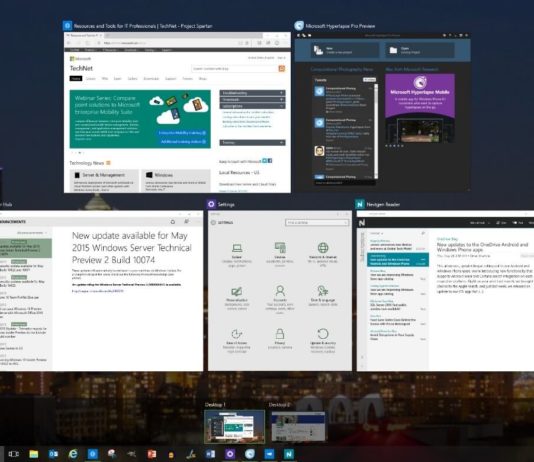Viewport: 534px width, 462px height.
Task: Open Project Spartan icon on the taskbar
Action: pos(93,454)
